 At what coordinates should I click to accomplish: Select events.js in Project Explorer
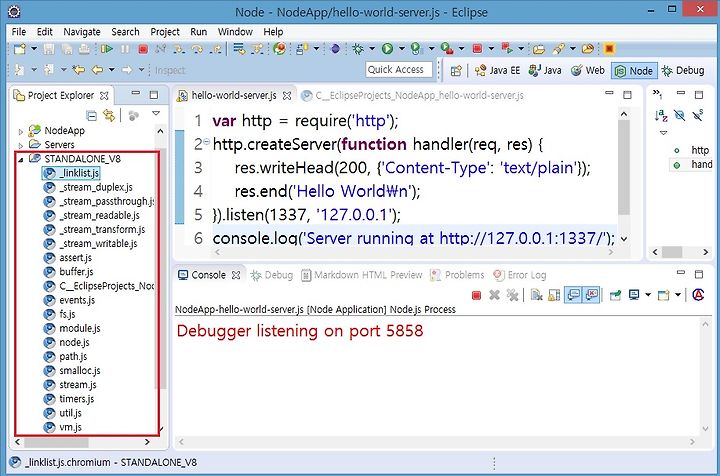(69, 300)
